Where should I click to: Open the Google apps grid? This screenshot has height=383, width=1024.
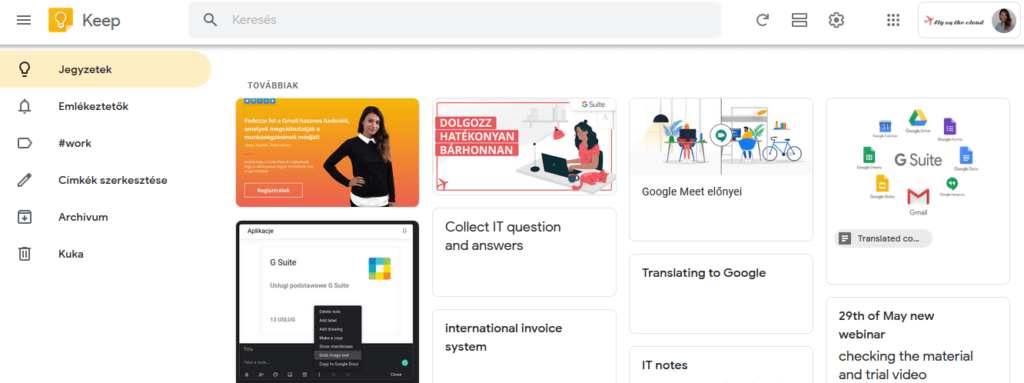[893, 20]
